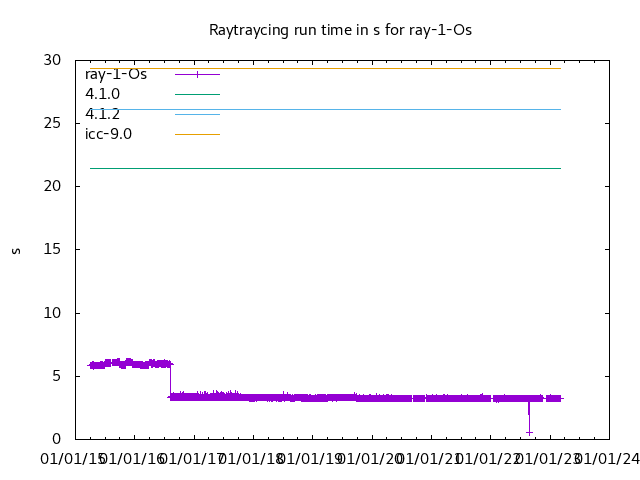Click the 01/01/17 x-axis date label
The height and width of the screenshot is (480, 640).
[192, 458]
